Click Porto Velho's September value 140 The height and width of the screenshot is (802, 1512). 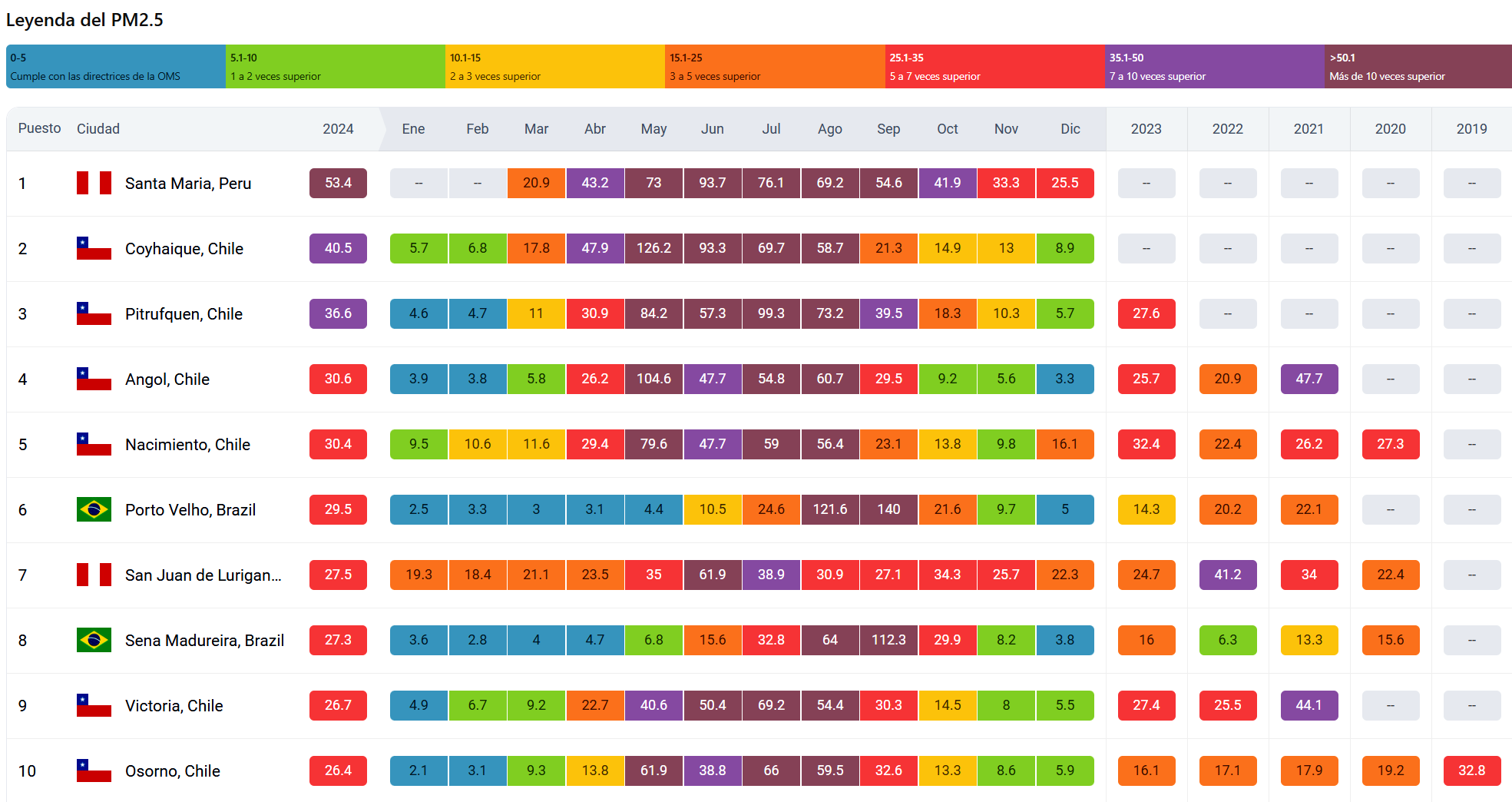pos(888,509)
